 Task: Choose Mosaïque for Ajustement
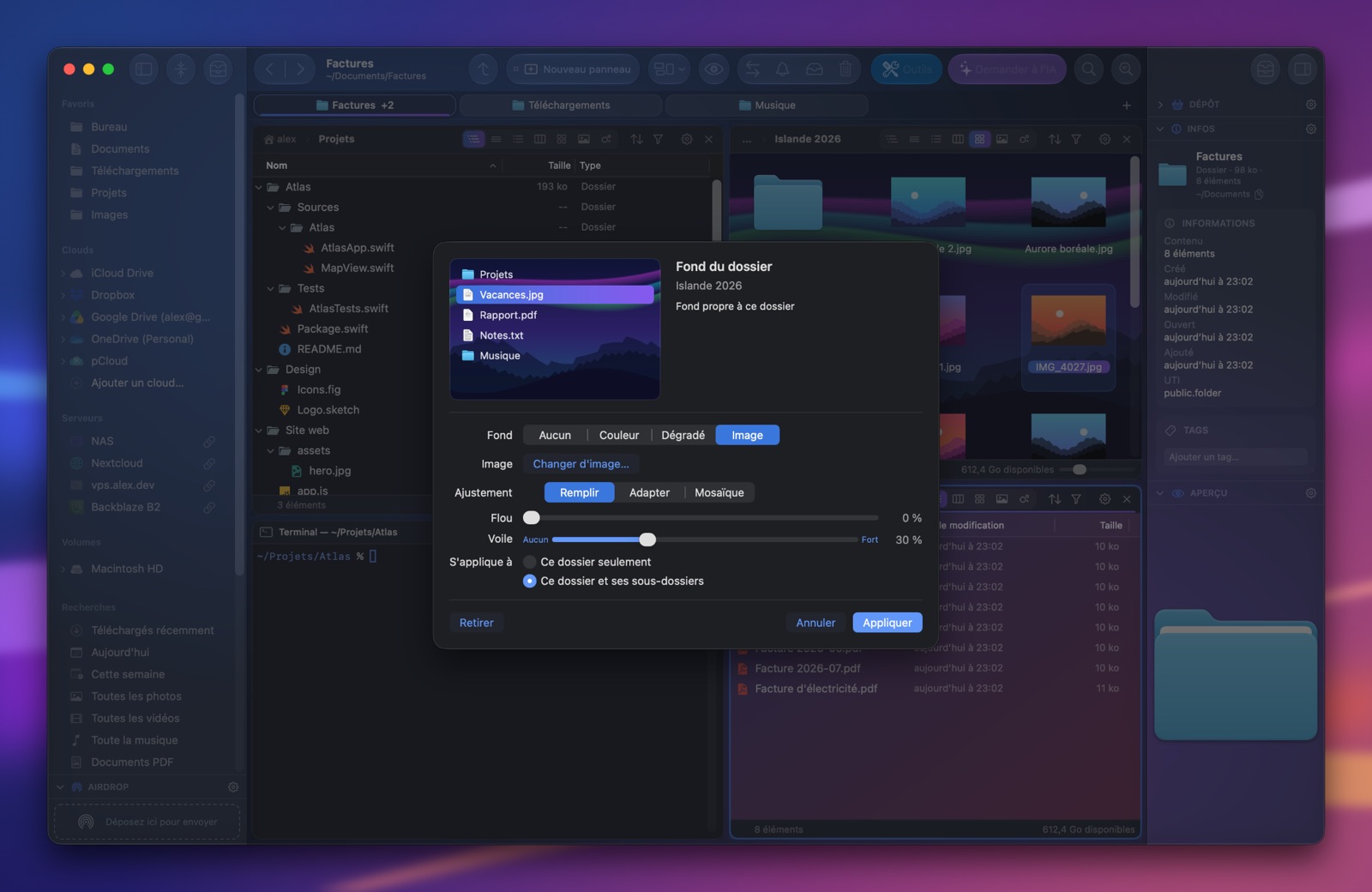point(719,492)
